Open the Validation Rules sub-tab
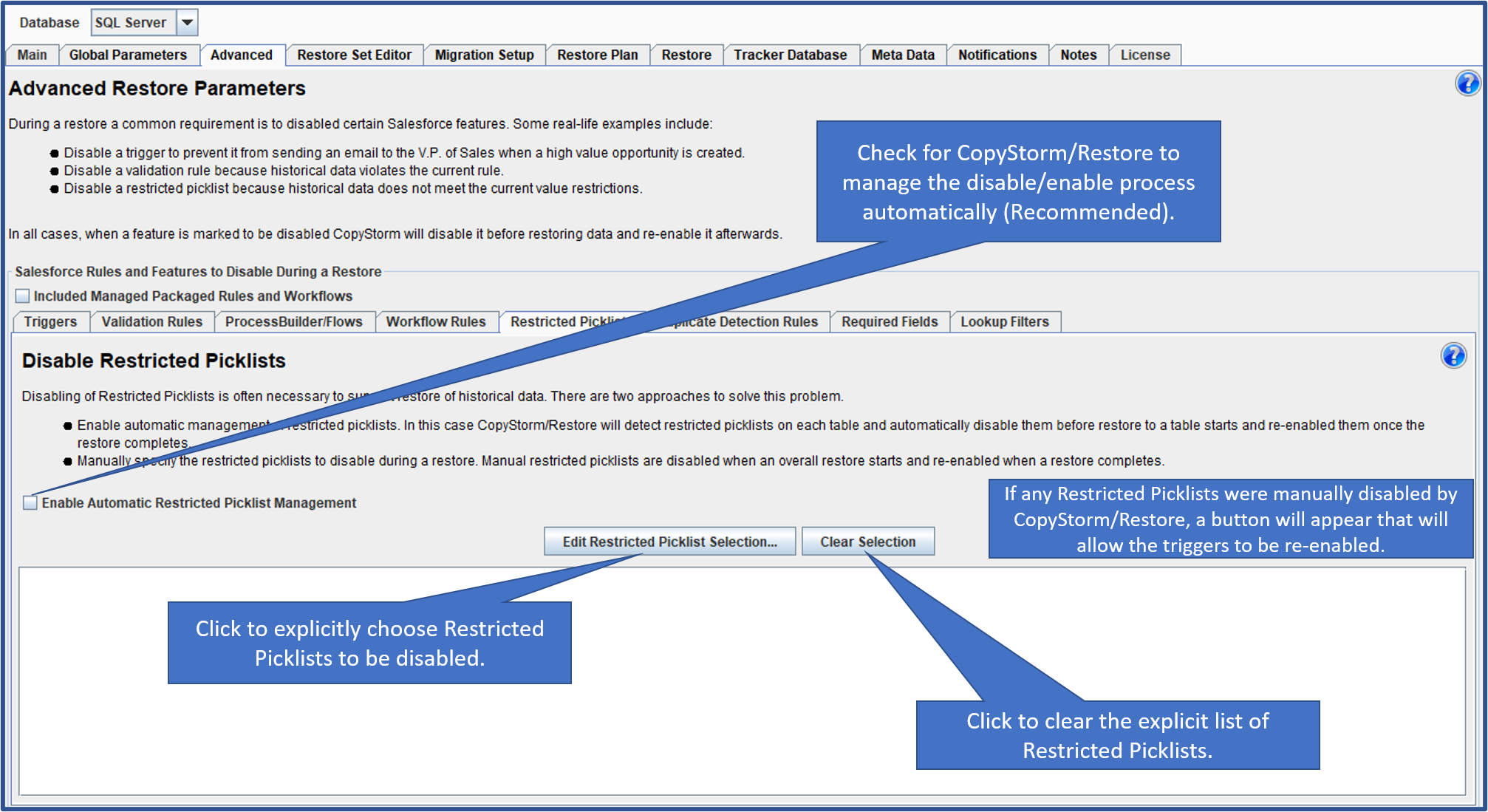Image resolution: width=1488 pixels, height=812 pixels. tap(151, 321)
